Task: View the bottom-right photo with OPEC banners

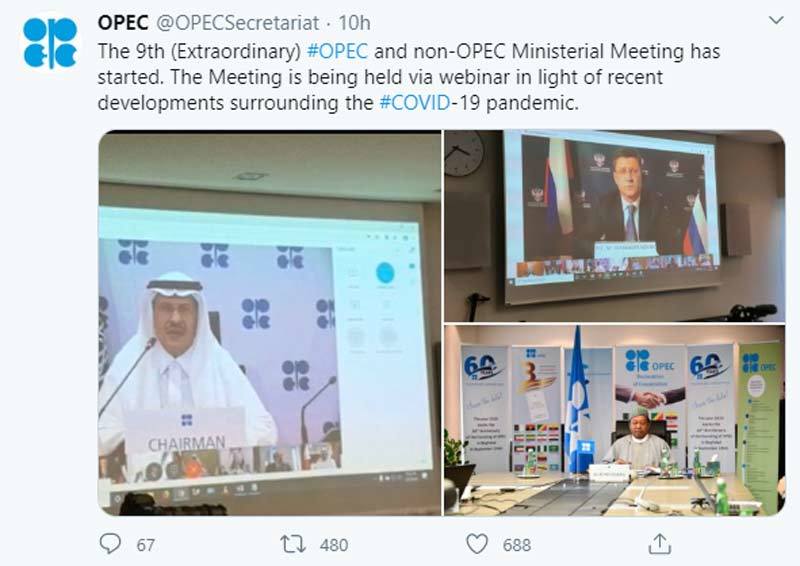Action: (614, 420)
